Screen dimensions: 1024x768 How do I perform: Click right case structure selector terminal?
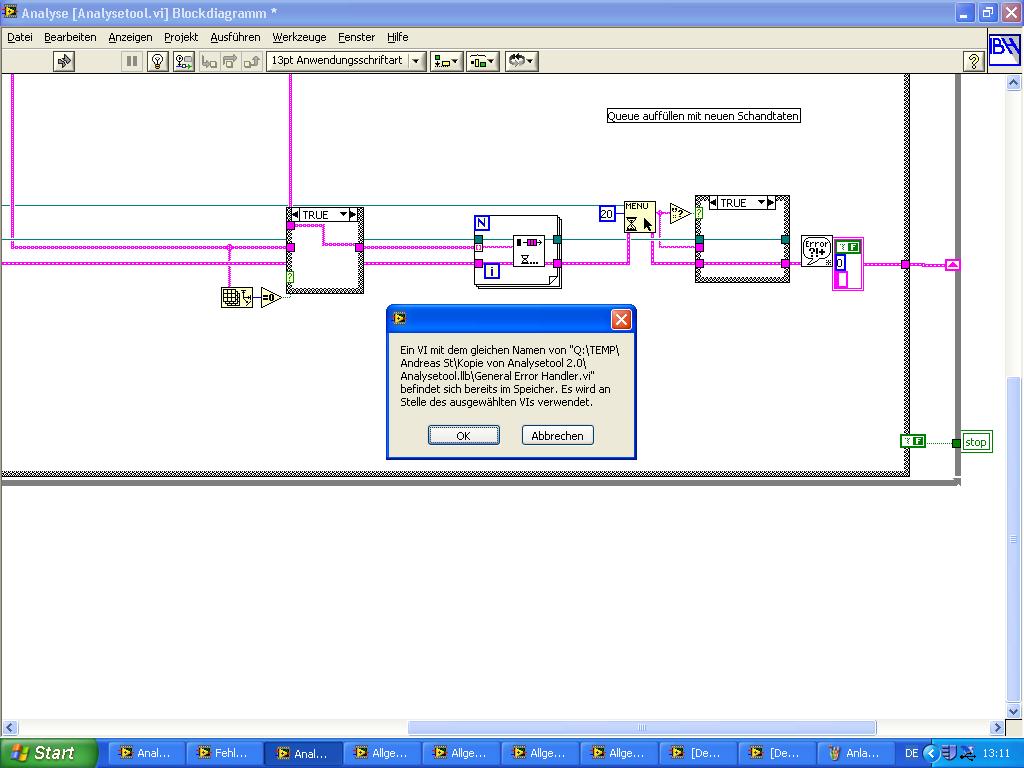tap(699, 213)
